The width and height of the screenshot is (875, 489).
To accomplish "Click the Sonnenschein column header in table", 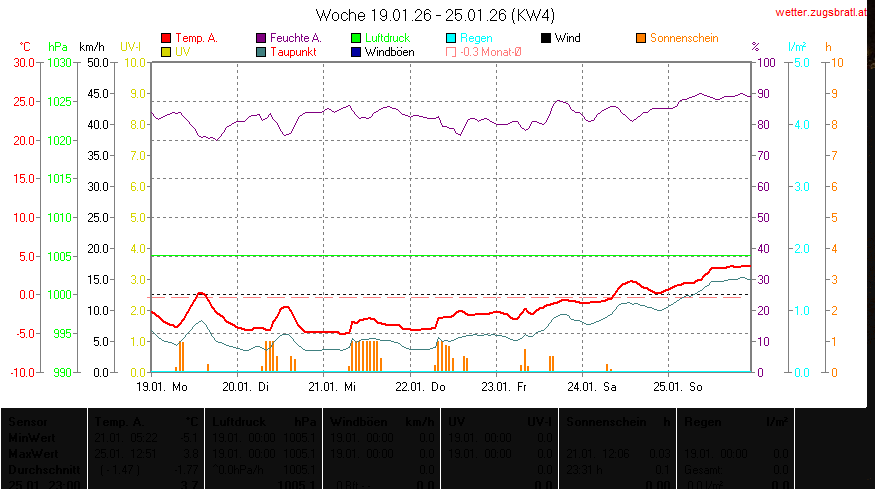I will coord(603,423).
